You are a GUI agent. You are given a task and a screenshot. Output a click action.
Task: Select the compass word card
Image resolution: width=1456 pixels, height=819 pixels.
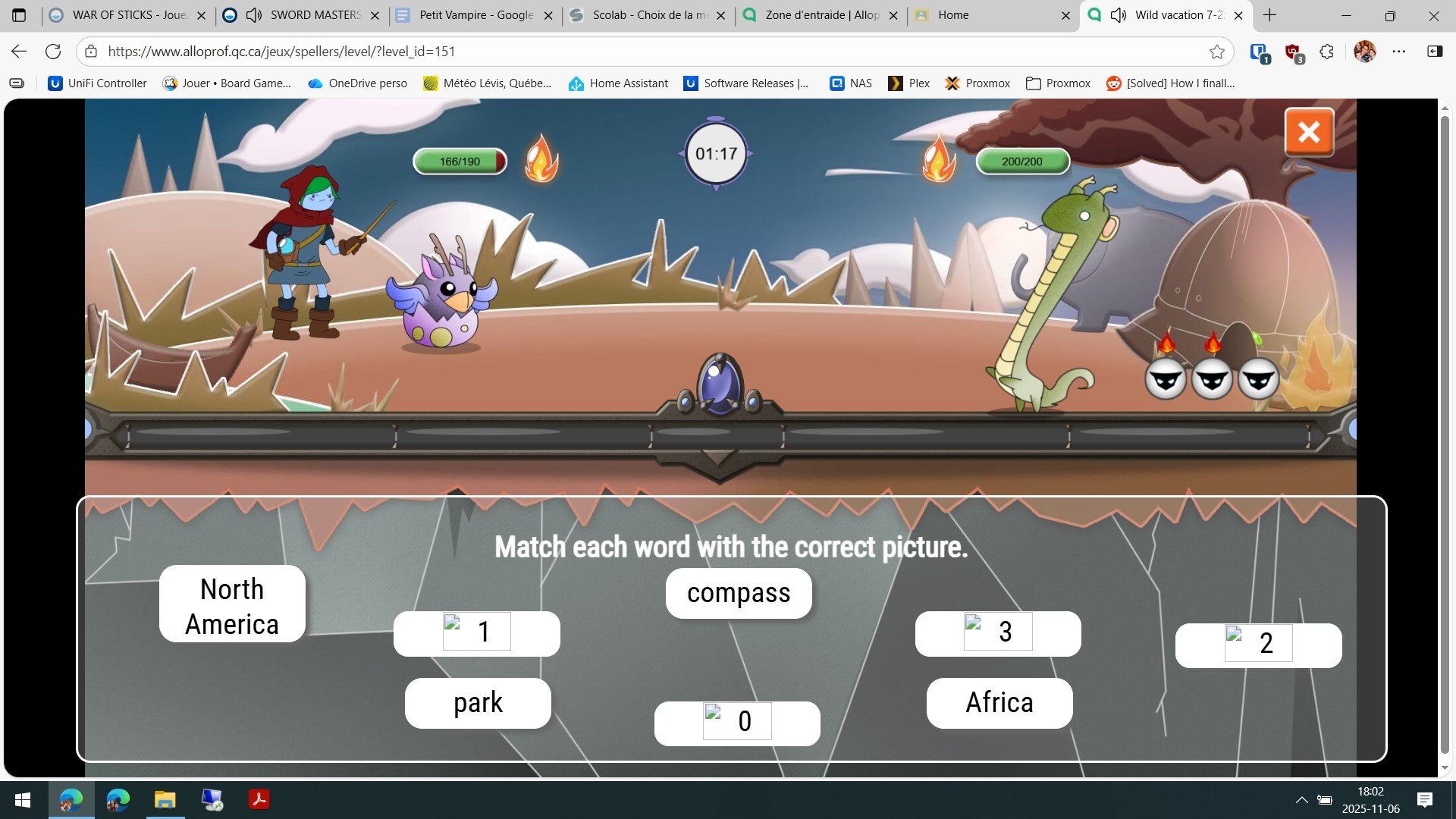click(x=739, y=593)
